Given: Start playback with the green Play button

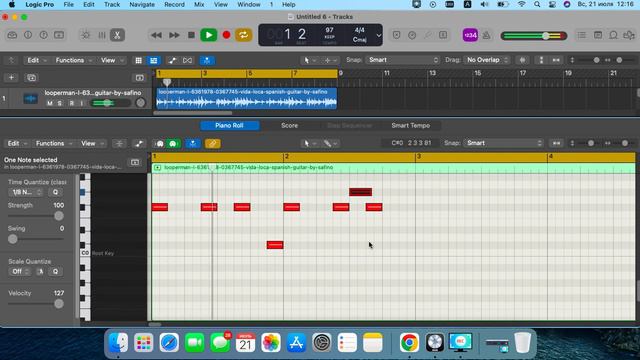Looking at the screenshot, I should (x=209, y=35).
